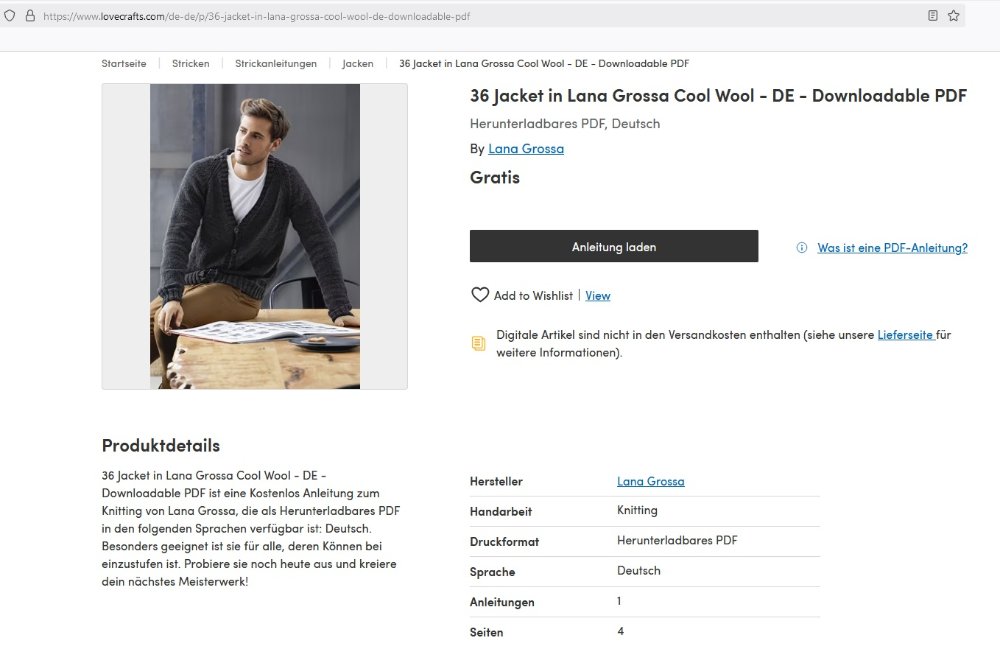Click the Produktdetails heading
Image resolution: width=1000 pixels, height=663 pixels.
pyautogui.click(x=161, y=445)
